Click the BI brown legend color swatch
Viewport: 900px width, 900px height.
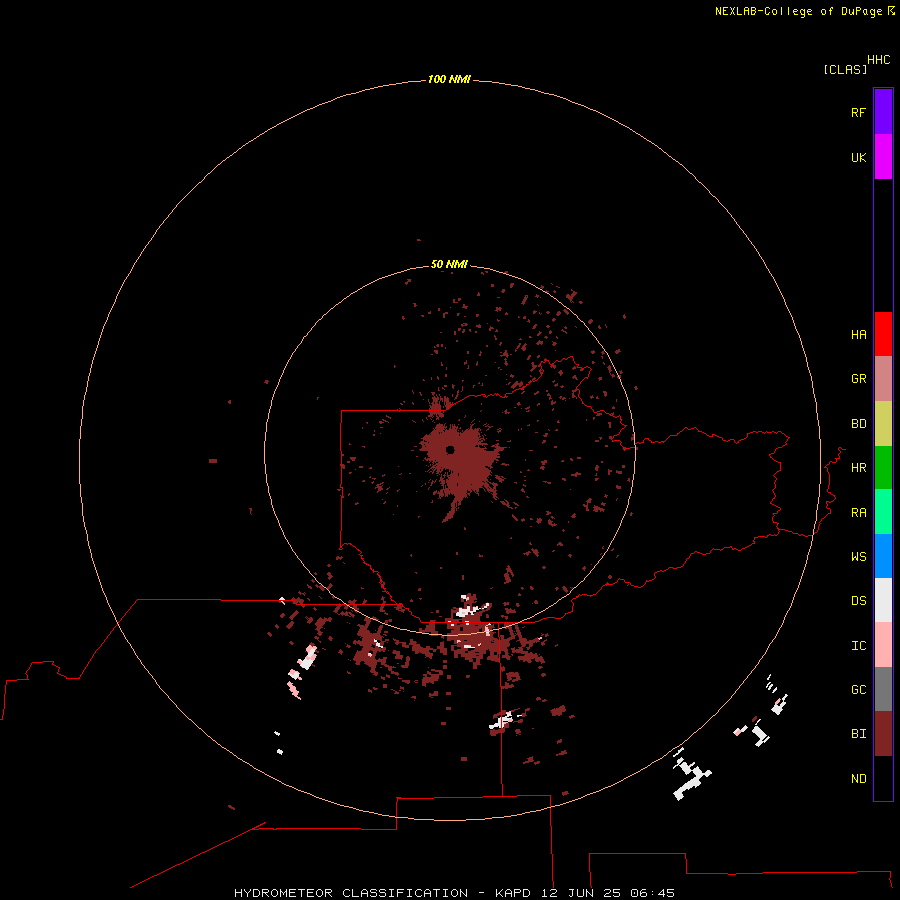click(x=883, y=734)
